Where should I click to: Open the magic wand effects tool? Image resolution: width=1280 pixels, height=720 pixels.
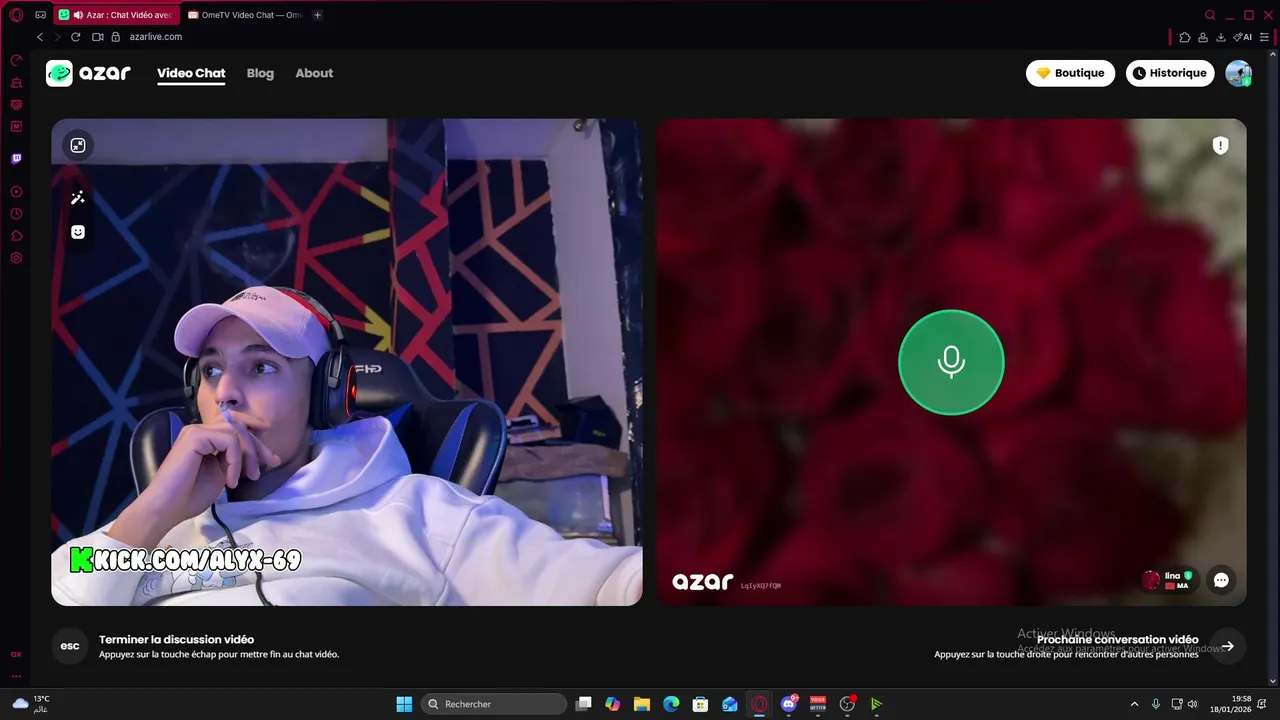(78, 198)
